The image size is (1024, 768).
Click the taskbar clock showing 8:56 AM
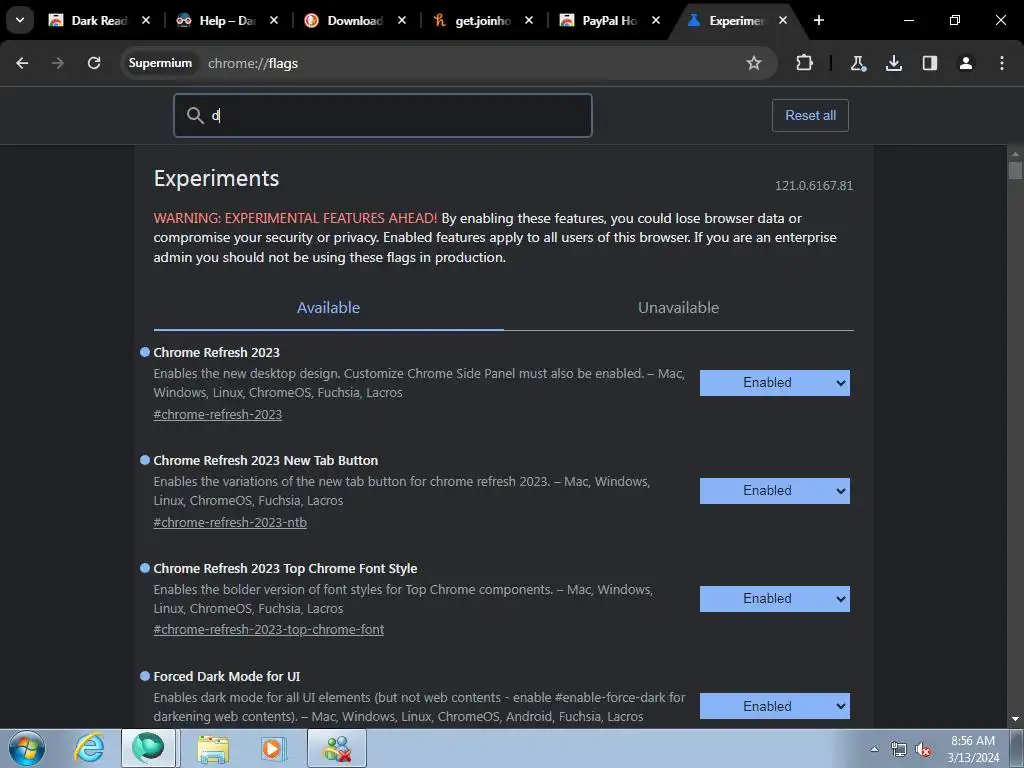(x=973, y=749)
